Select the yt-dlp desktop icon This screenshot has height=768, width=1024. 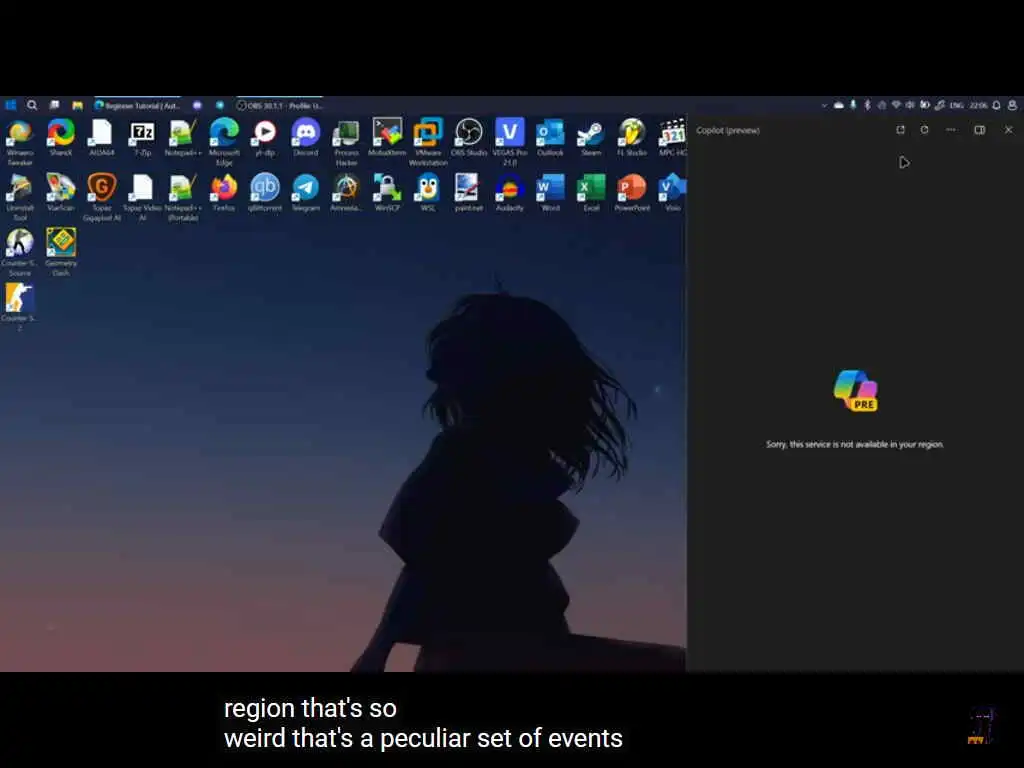click(264, 137)
